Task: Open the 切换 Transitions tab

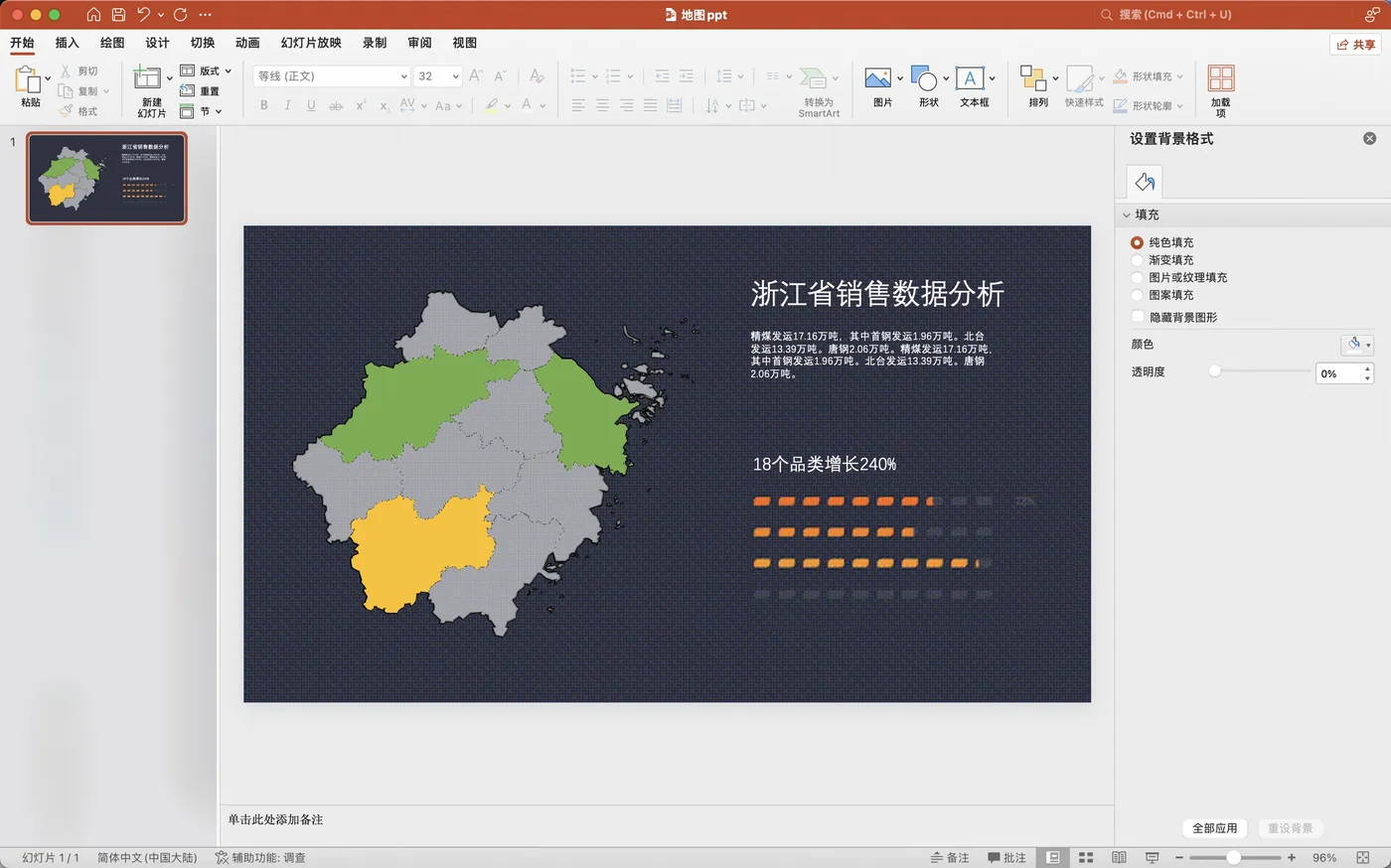Action: tap(203, 43)
